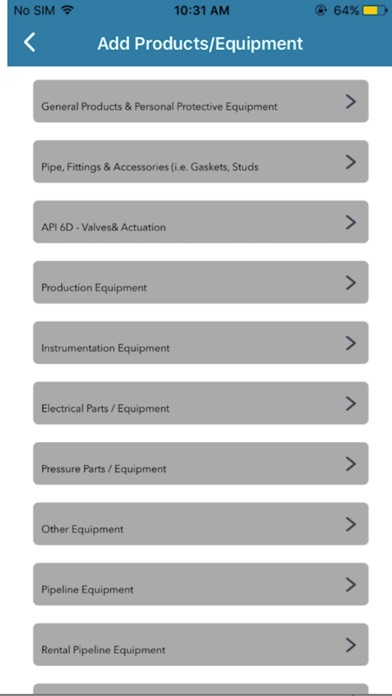Tap chevron next to Pressure Parts / Equipment
The height and width of the screenshot is (696, 392).
[x=351, y=464]
